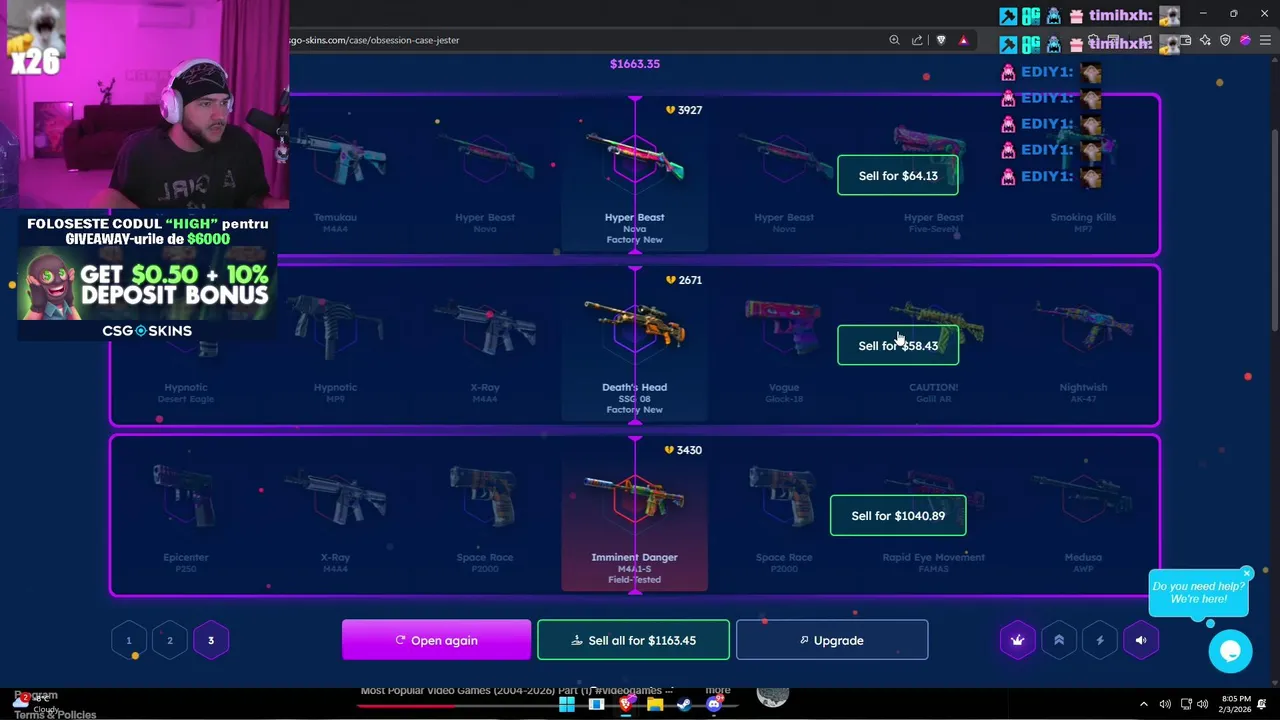
Task: Click the Medusa AWP skin
Action: coord(1083,516)
